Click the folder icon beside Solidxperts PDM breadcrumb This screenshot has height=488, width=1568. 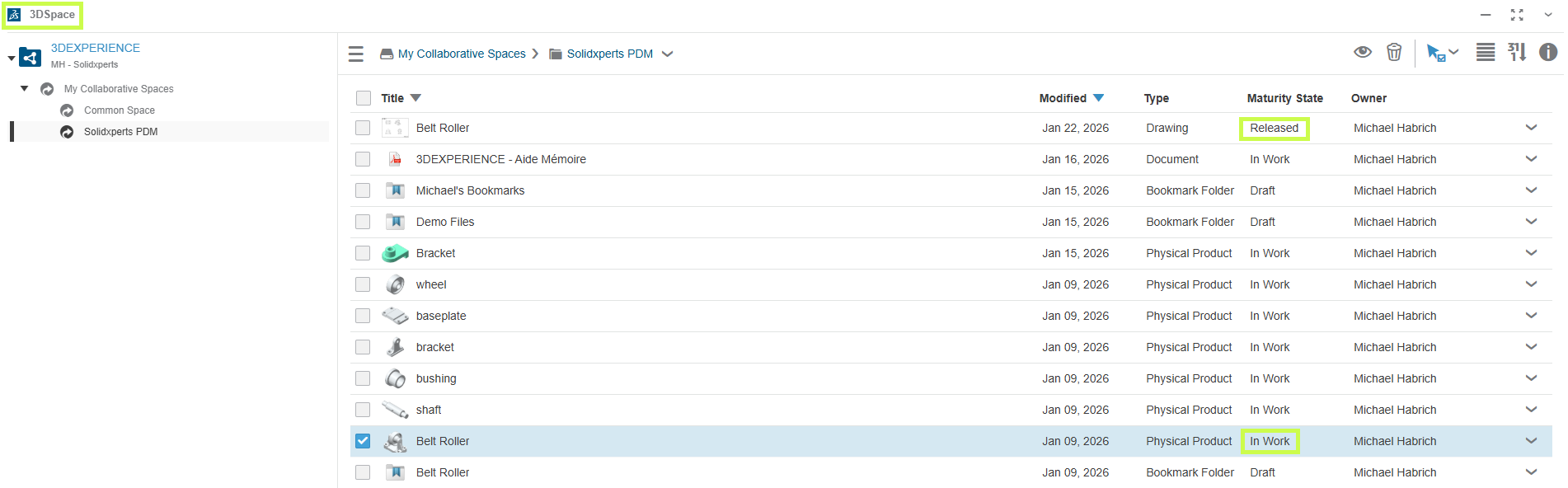coord(556,54)
